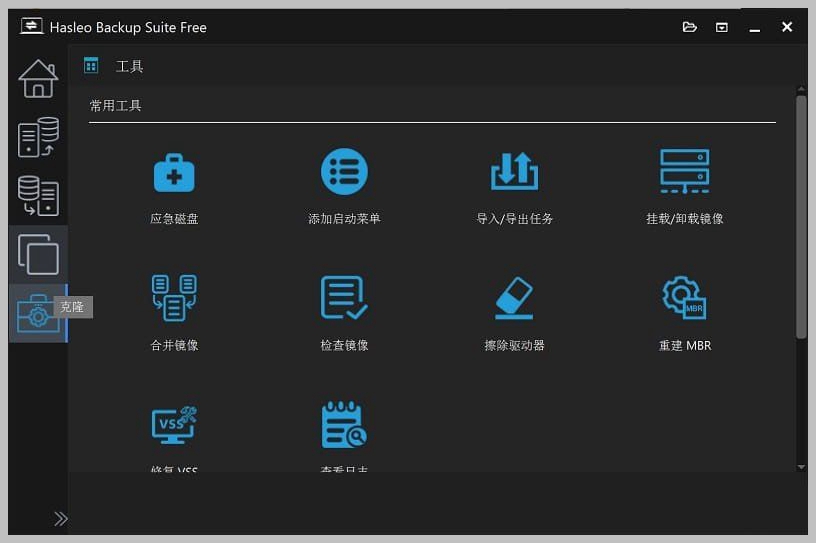Switch to the Backup sidebar tab
The image size is (816, 543).
point(38,138)
